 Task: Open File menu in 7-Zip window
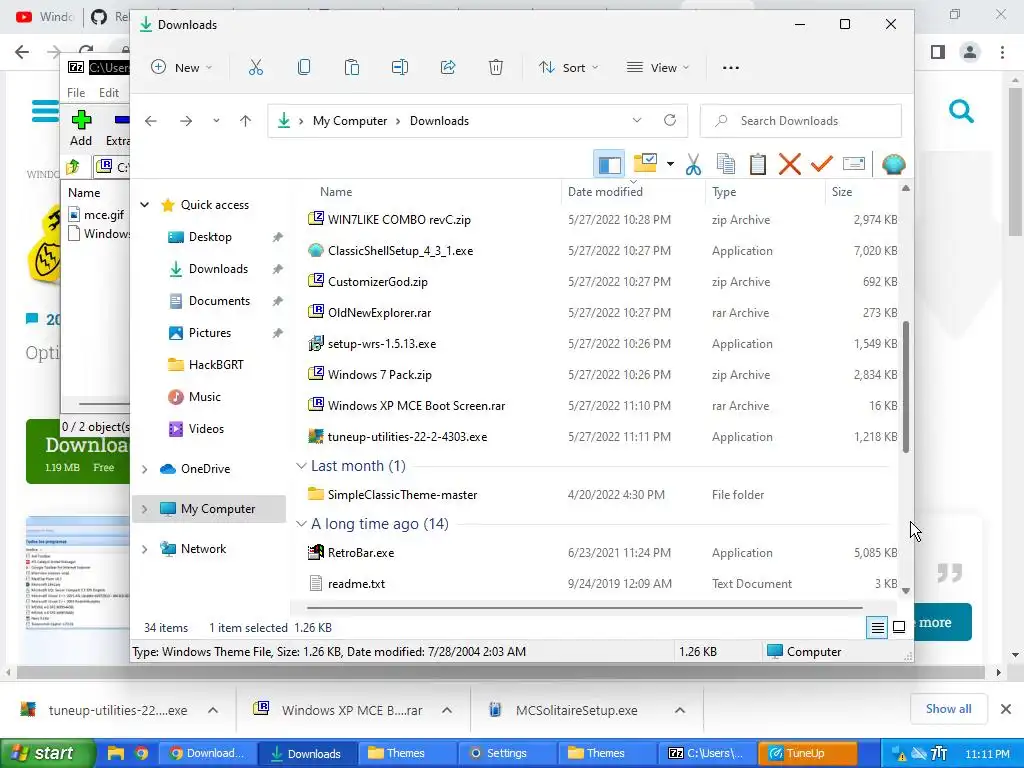[76, 93]
